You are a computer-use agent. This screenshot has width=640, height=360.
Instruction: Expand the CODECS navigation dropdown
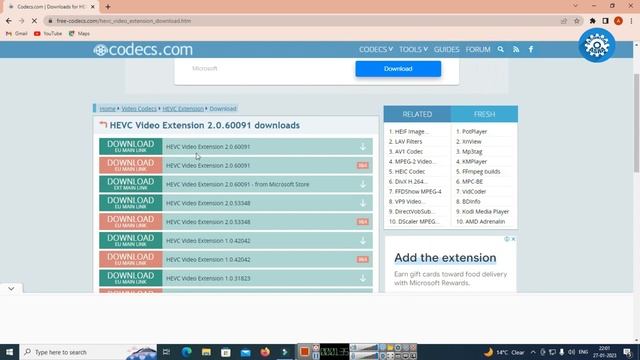click(x=376, y=49)
